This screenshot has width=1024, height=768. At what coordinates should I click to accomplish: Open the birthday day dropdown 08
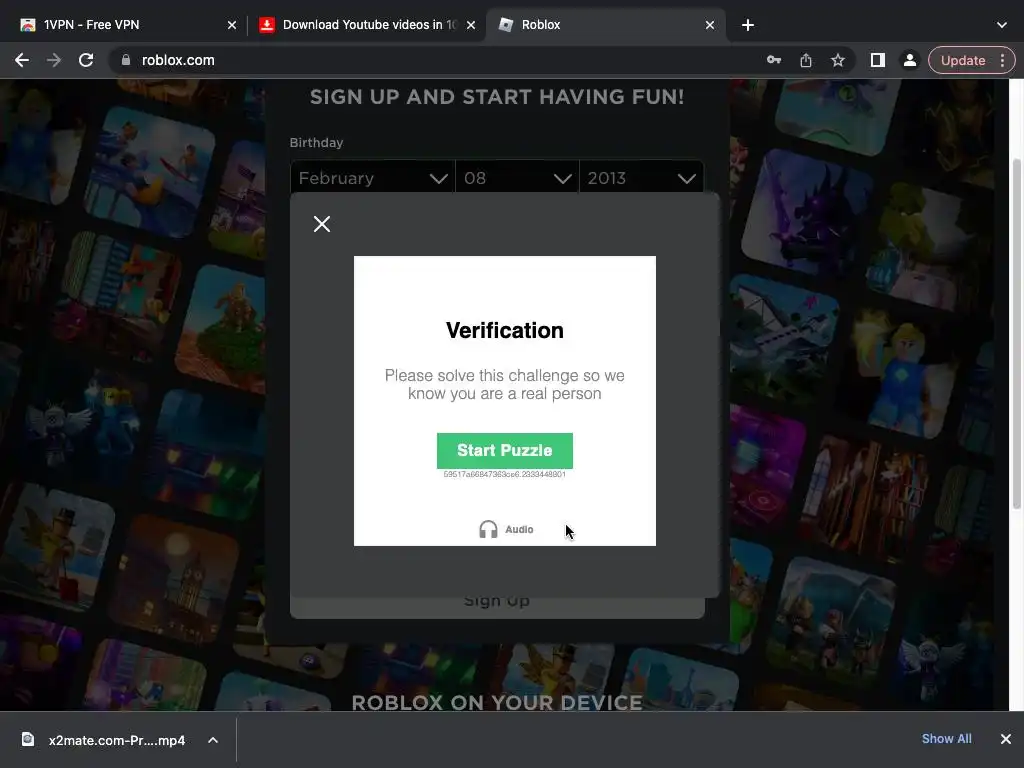[x=517, y=178]
